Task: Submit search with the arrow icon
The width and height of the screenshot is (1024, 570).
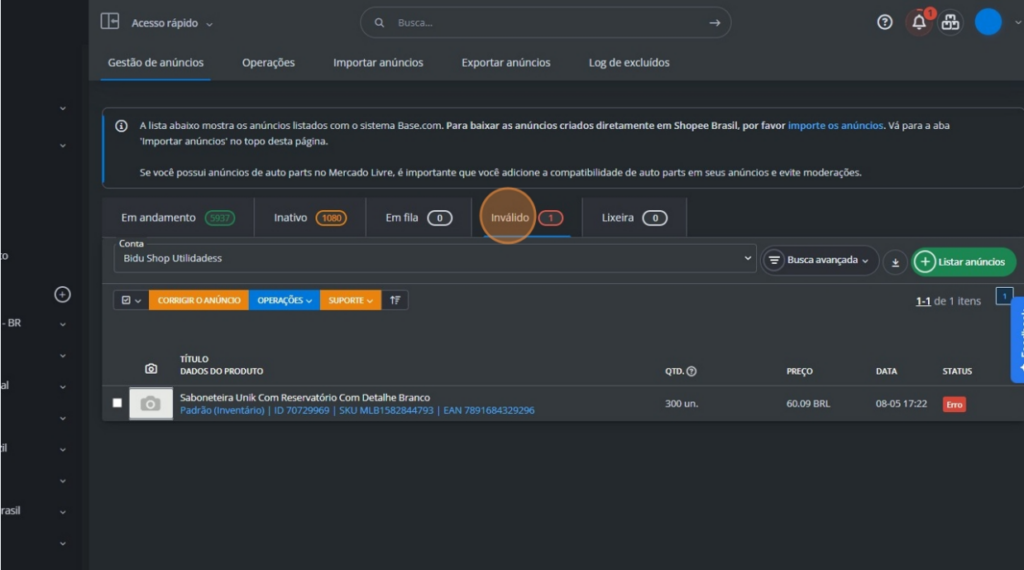Action: click(x=714, y=22)
